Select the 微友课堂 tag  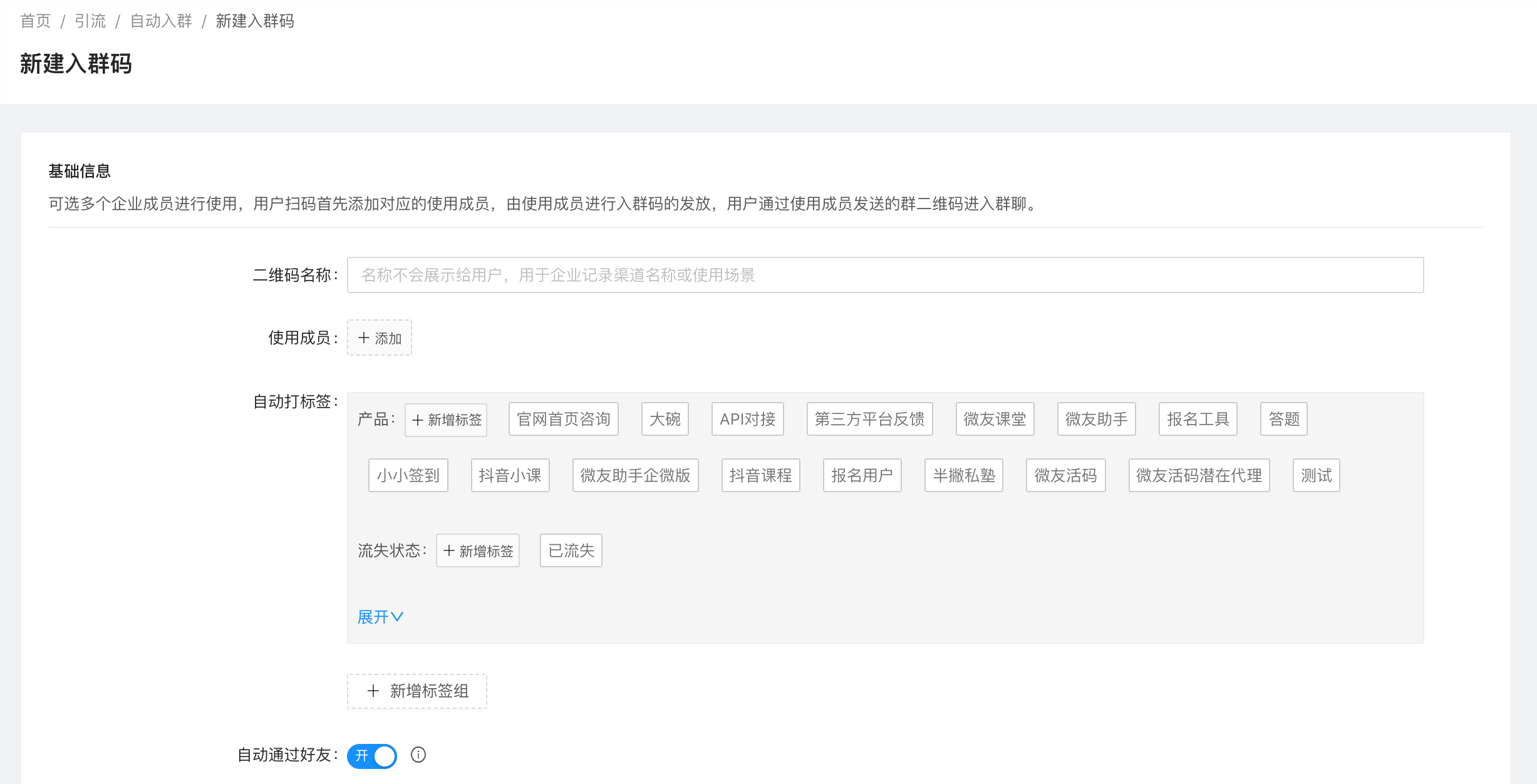coord(995,419)
